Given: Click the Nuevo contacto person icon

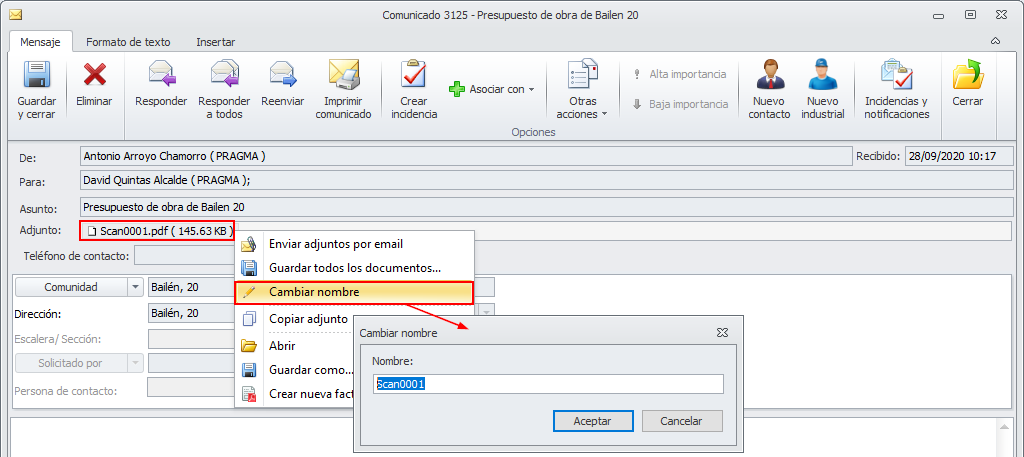Looking at the screenshot, I should pos(771,74).
